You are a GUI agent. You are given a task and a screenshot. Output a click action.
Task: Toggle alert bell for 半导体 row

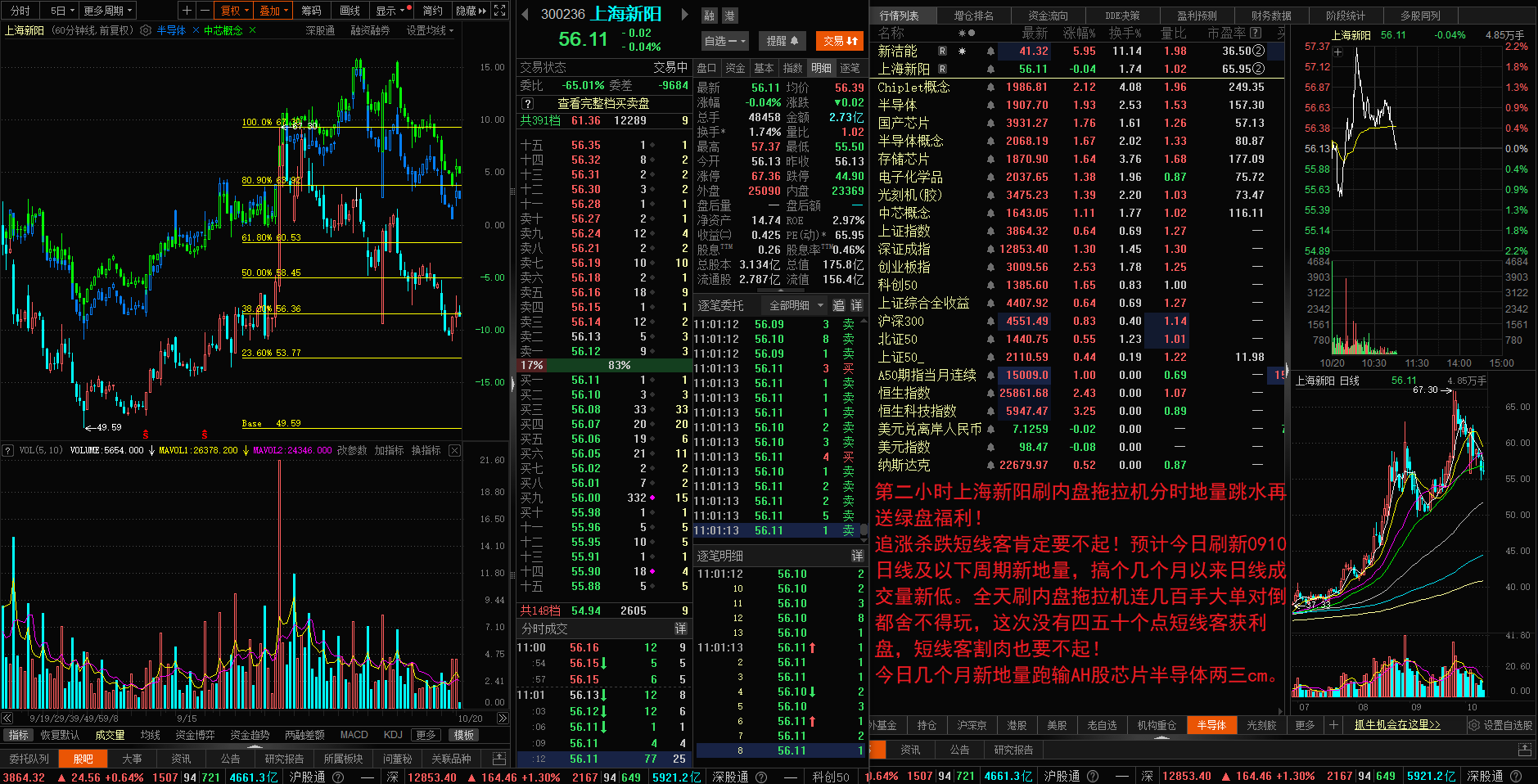pyautogui.click(x=990, y=105)
